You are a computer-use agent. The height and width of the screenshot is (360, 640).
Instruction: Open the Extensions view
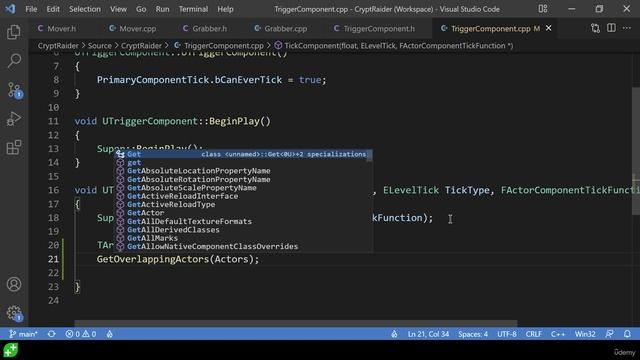point(14,147)
